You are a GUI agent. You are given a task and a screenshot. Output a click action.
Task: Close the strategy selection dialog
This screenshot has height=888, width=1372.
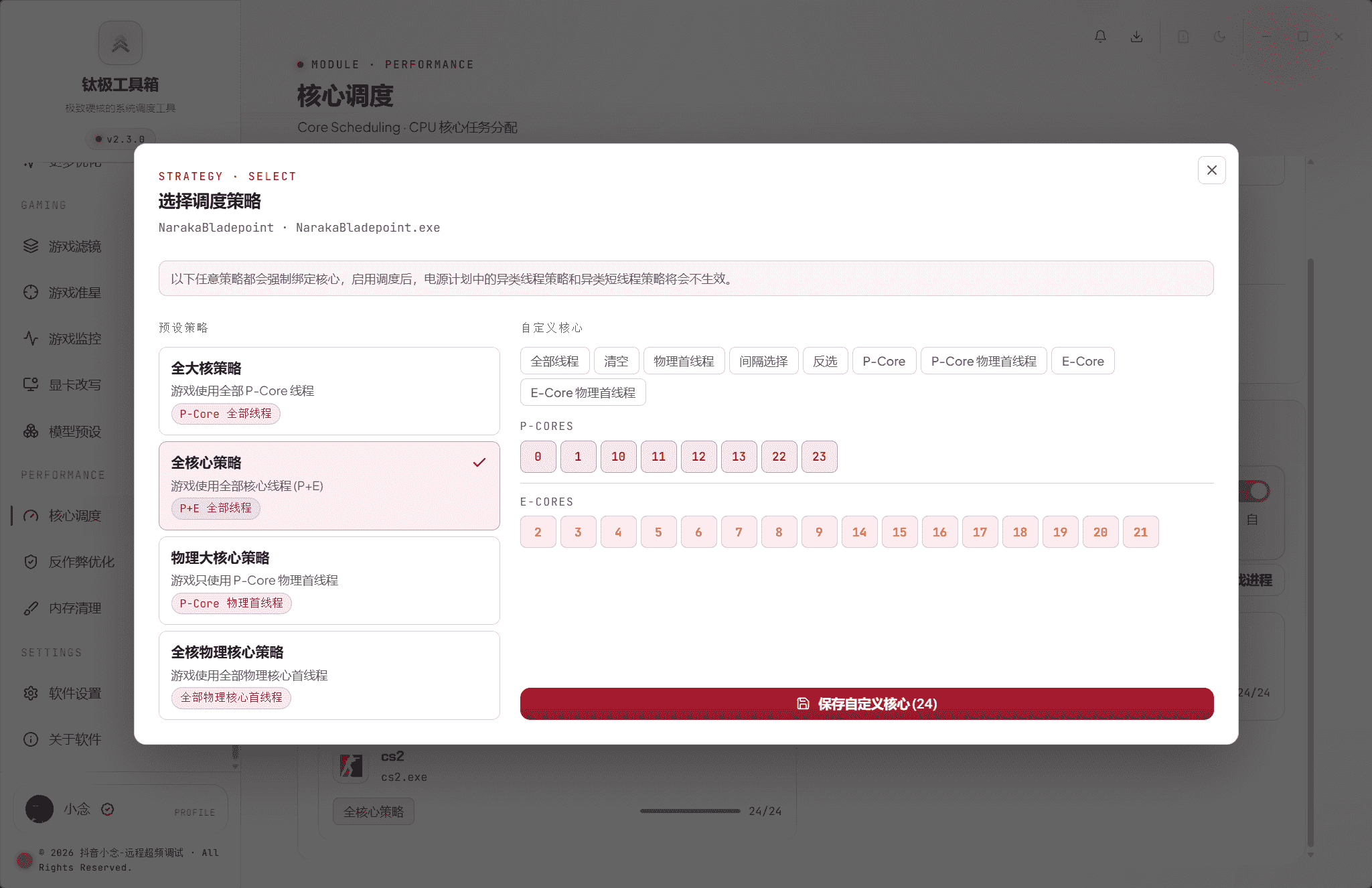(x=1211, y=170)
